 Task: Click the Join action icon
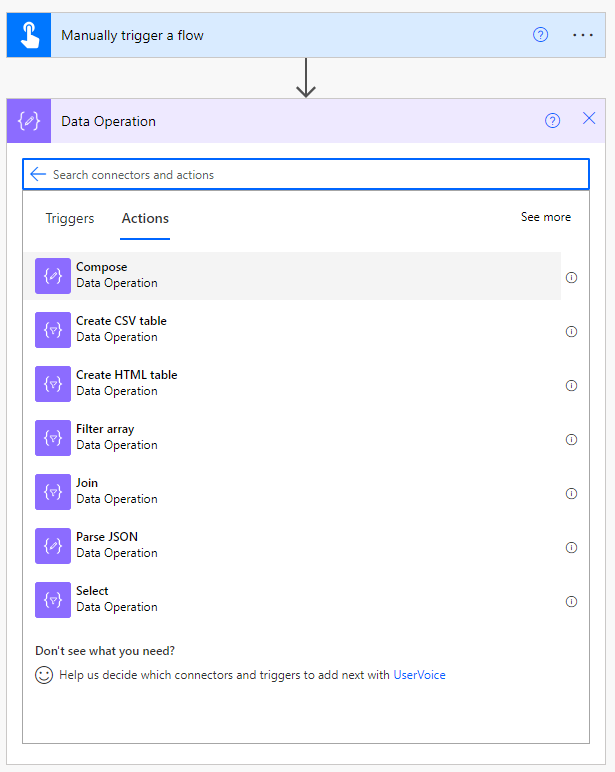coord(53,492)
